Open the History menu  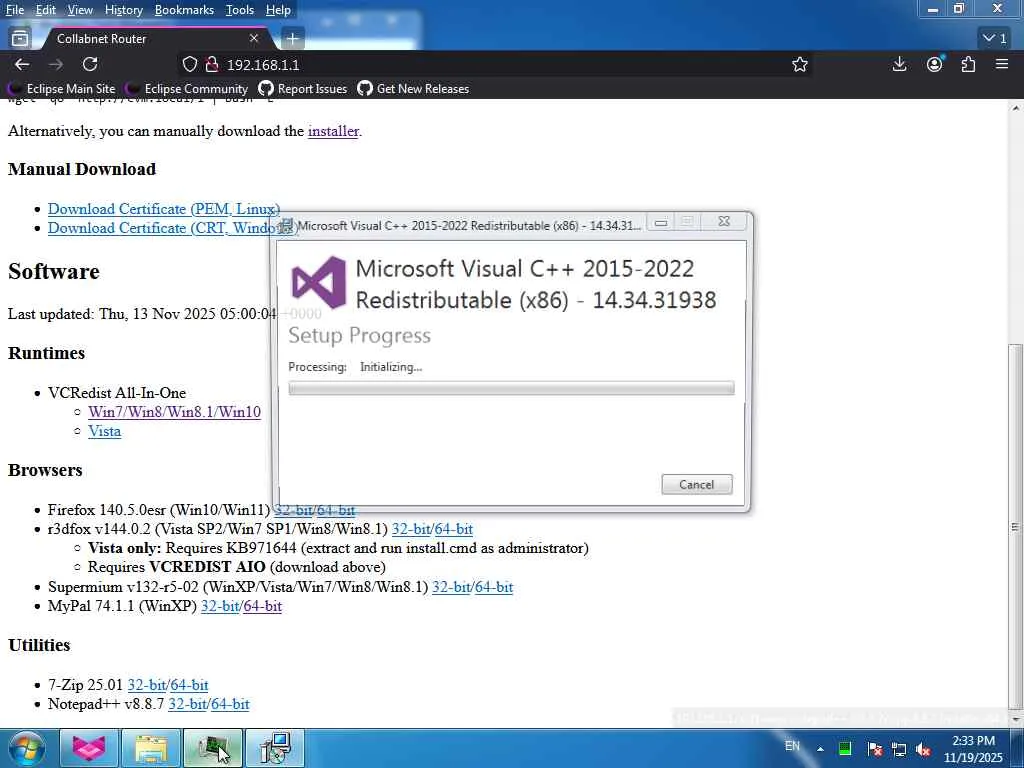coord(123,10)
